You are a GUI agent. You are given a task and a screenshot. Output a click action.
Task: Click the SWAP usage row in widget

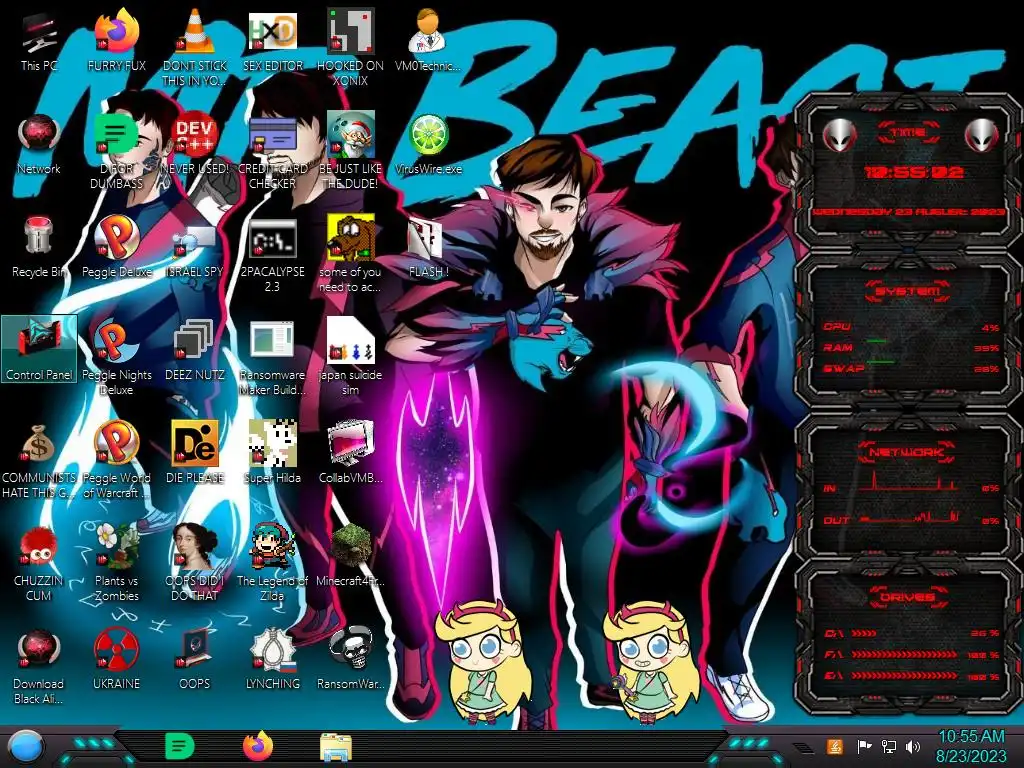click(x=912, y=368)
